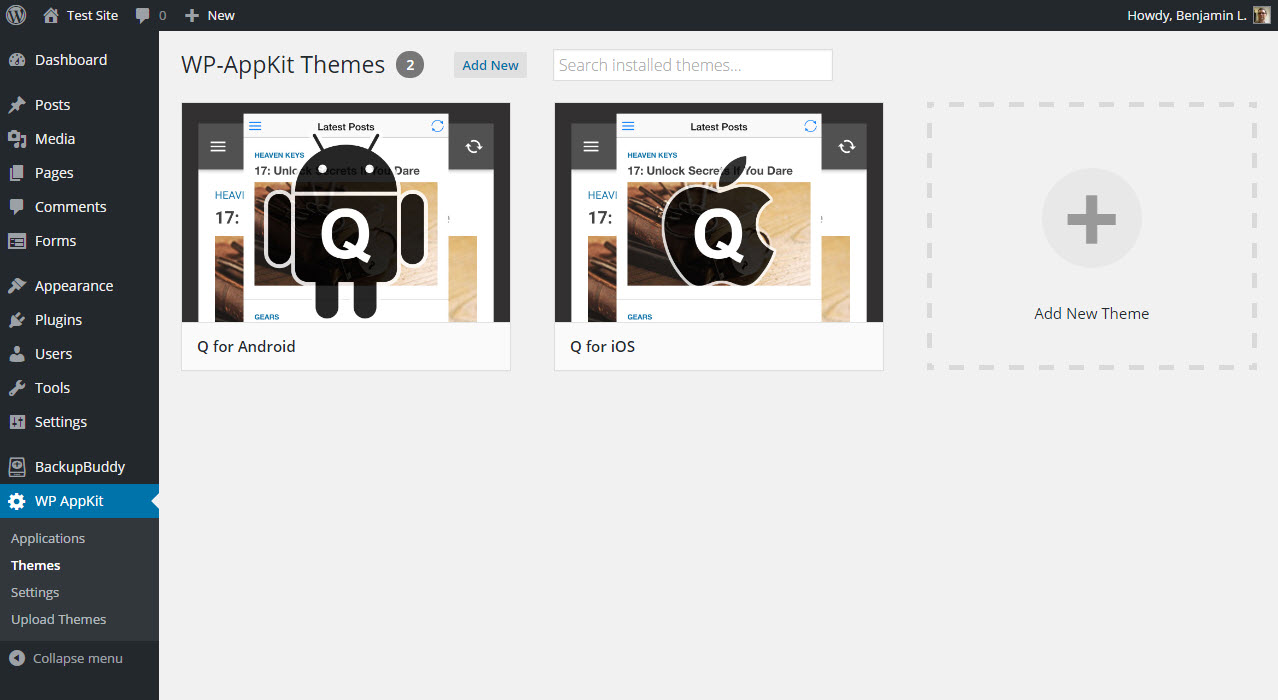The image size is (1278, 700).
Task: Open the Test Site home icon
Action: (x=51, y=15)
